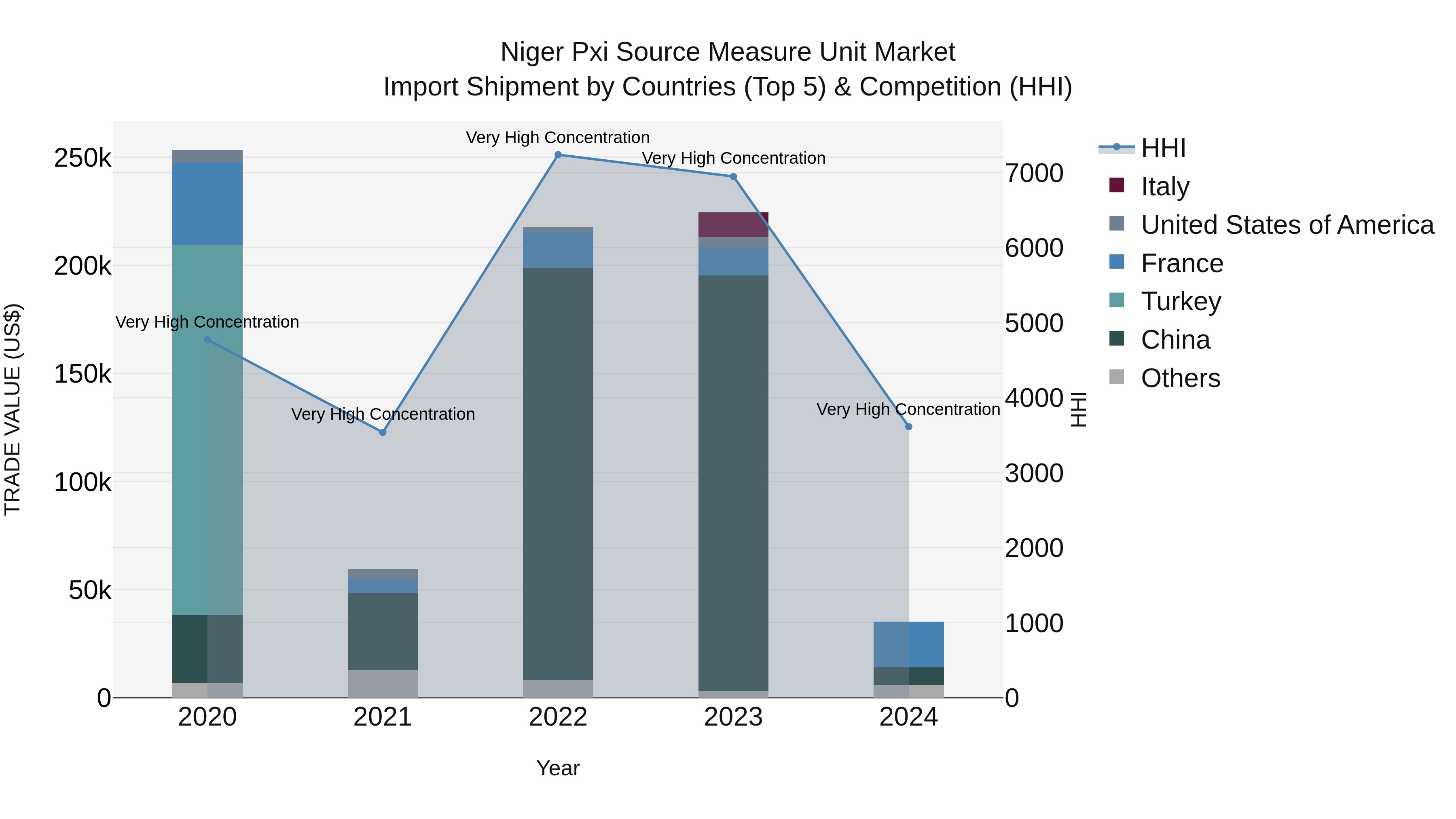The width and height of the screenshot is (1456, 819).
Task: Click the Italy segment of the 2023 bar
Action: coord(733,225)
